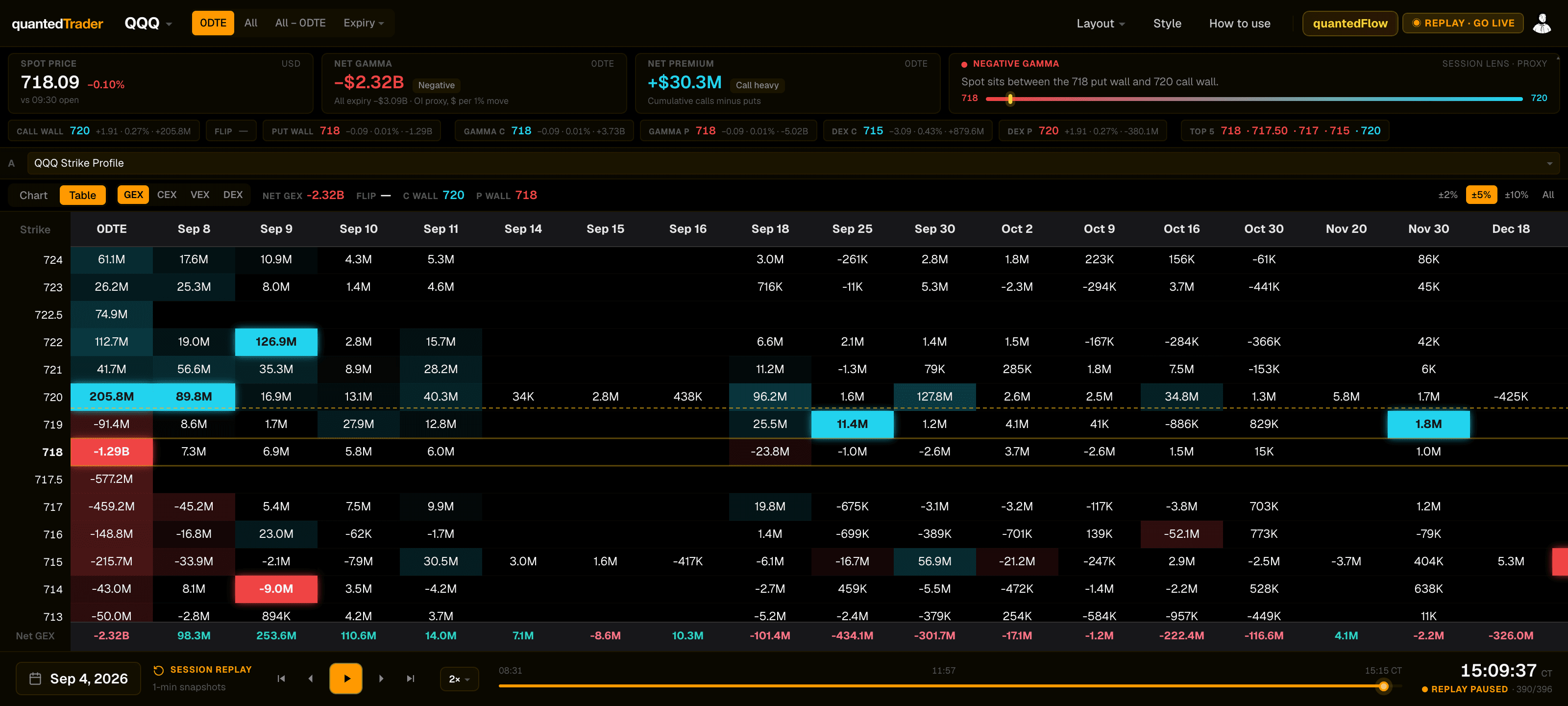Open the Style menu
1568x706 pixels.
[1167, 24]
